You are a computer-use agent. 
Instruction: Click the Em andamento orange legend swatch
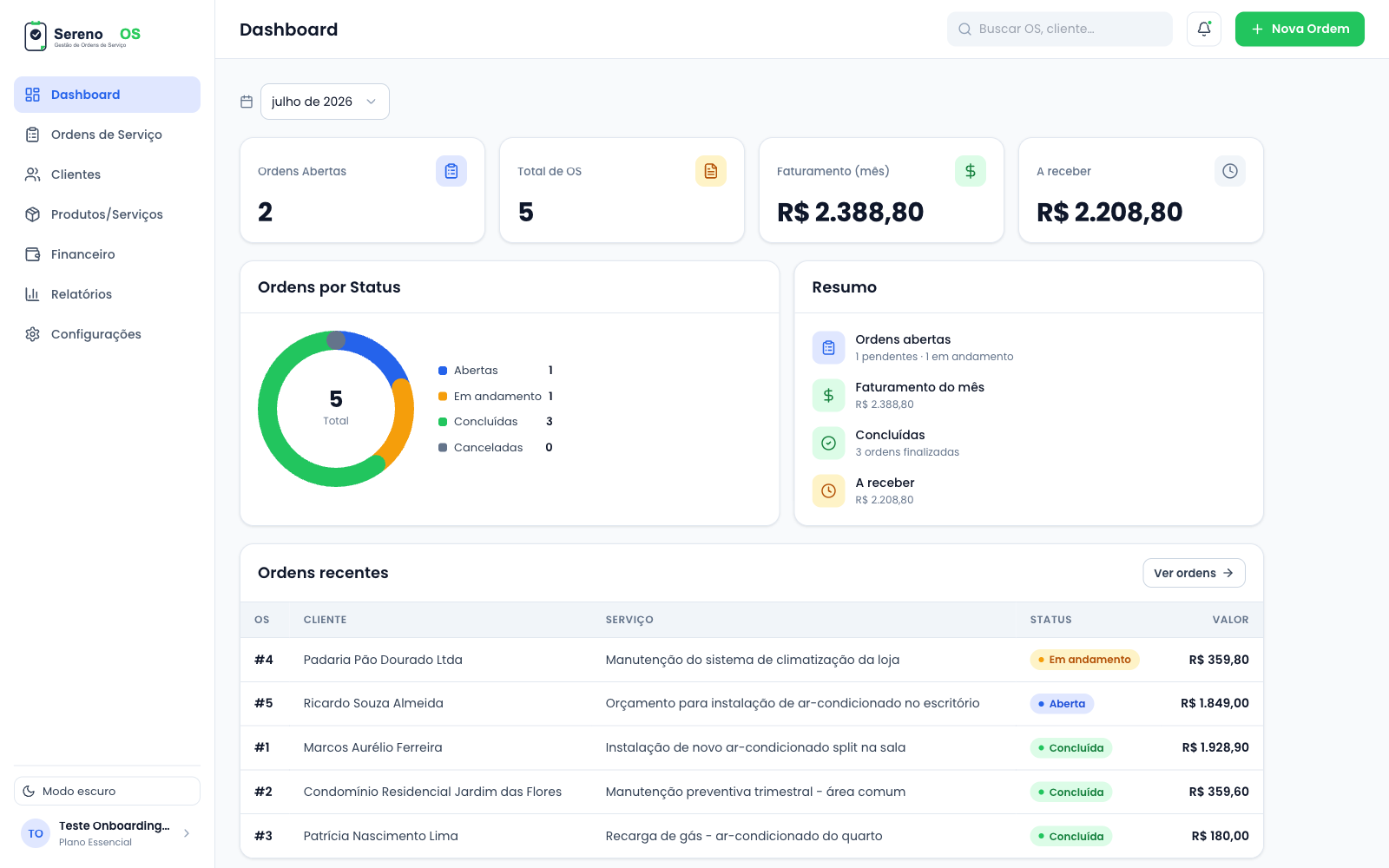[443, 397]
